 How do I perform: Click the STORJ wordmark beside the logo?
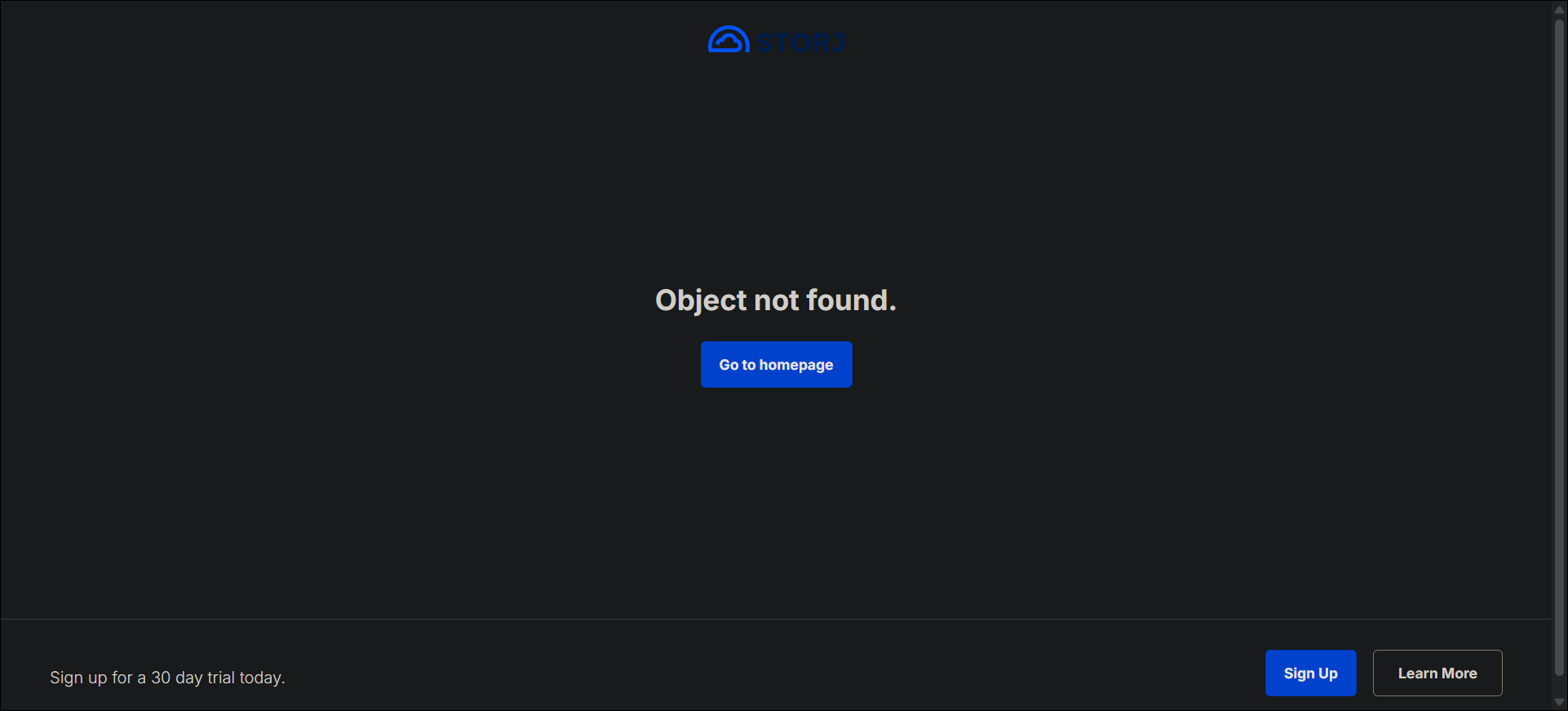801,42
